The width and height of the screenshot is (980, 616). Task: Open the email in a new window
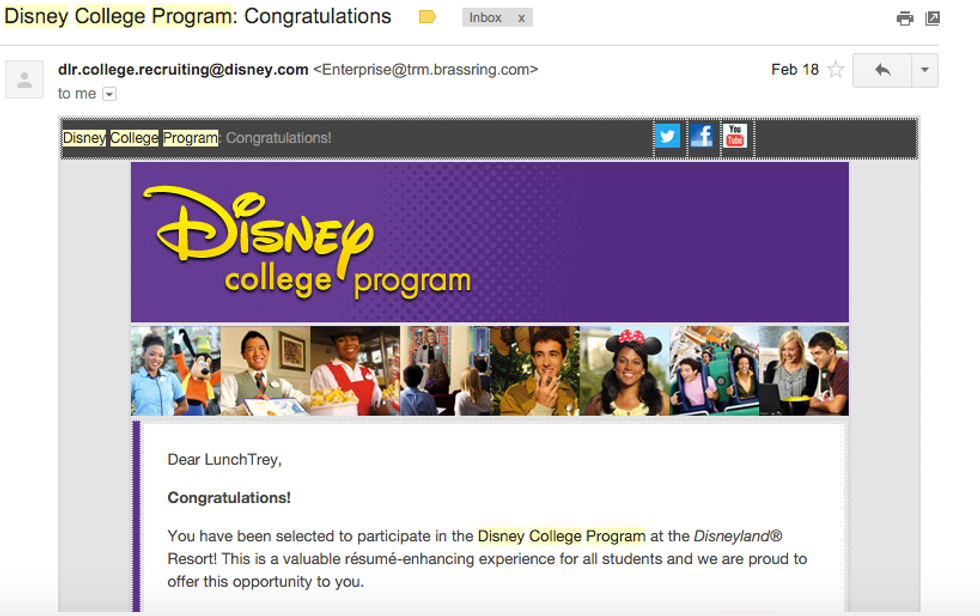933,18
